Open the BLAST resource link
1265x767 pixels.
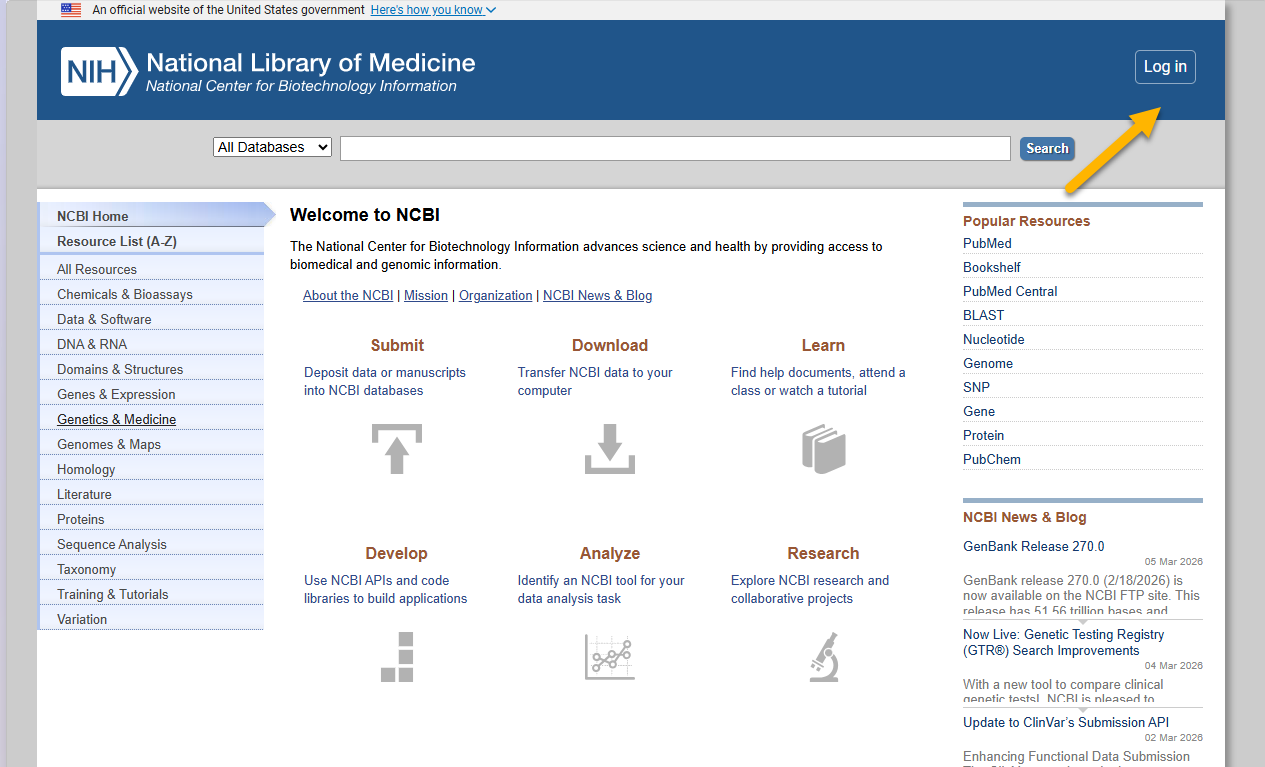pyautogui.click(x=983, y=315)
